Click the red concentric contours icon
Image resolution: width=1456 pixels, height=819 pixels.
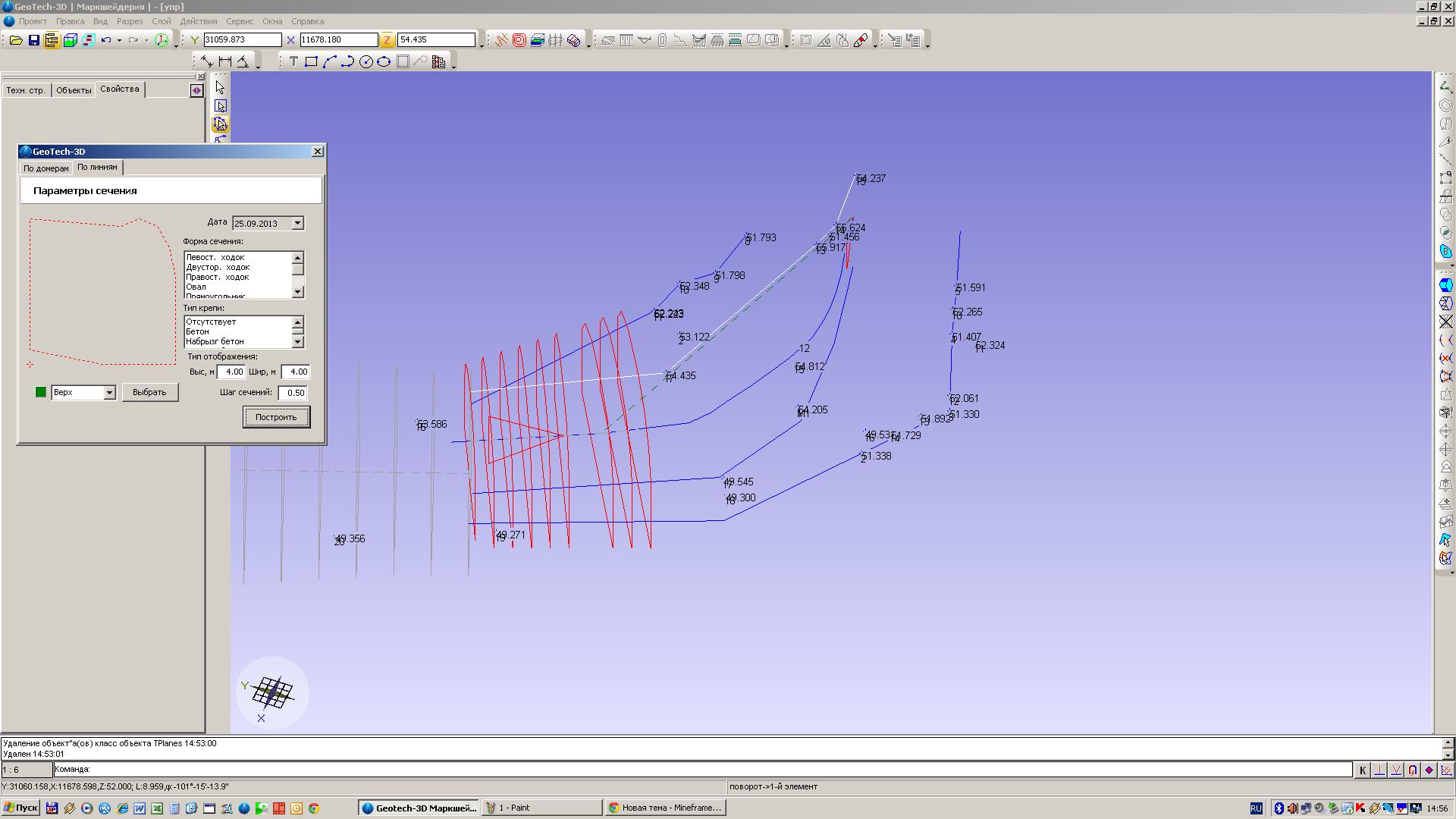(519, 40)
